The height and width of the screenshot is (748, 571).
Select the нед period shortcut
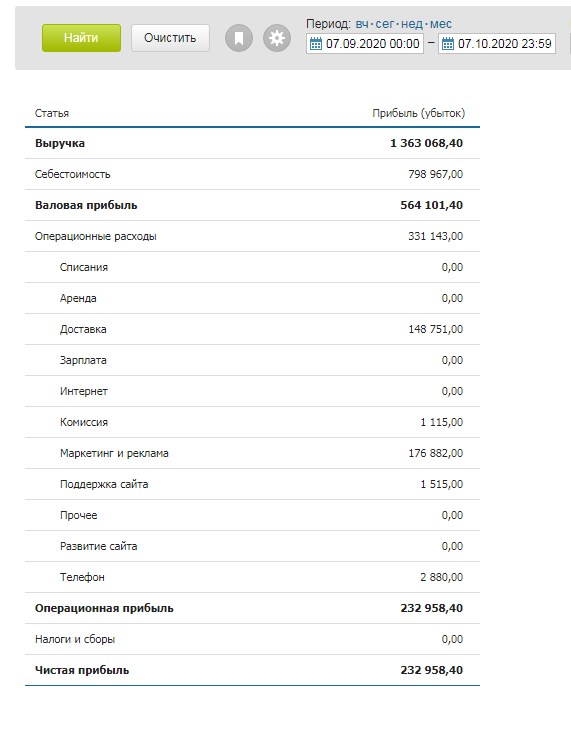(x=412, y=24)
